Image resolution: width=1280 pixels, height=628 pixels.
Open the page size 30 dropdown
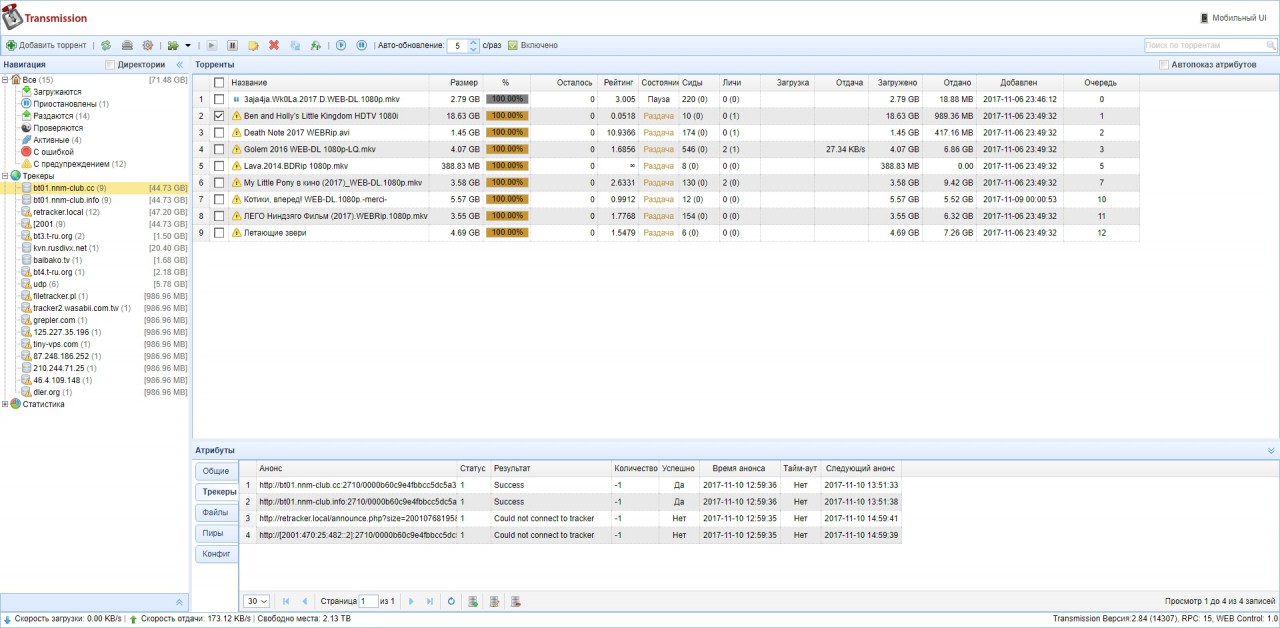coord(257,601)
